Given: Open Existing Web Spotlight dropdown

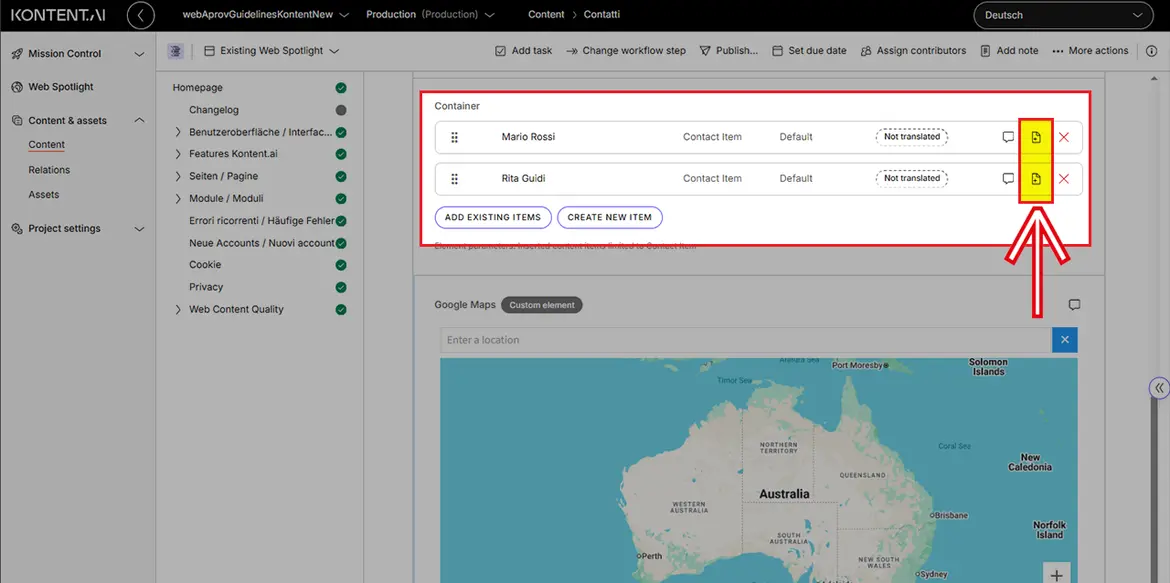Looking at the screenshot, I should (x=271, y=51).
